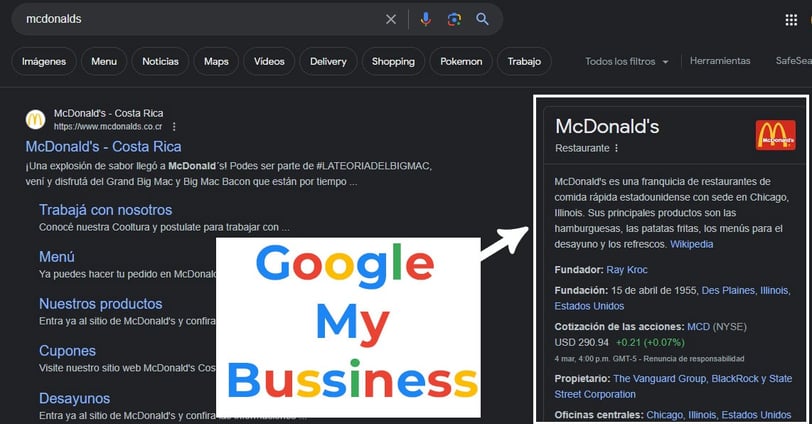
Task: Open Google Lens image search icon
Action: pyautogui.click(x=454, y=19)
